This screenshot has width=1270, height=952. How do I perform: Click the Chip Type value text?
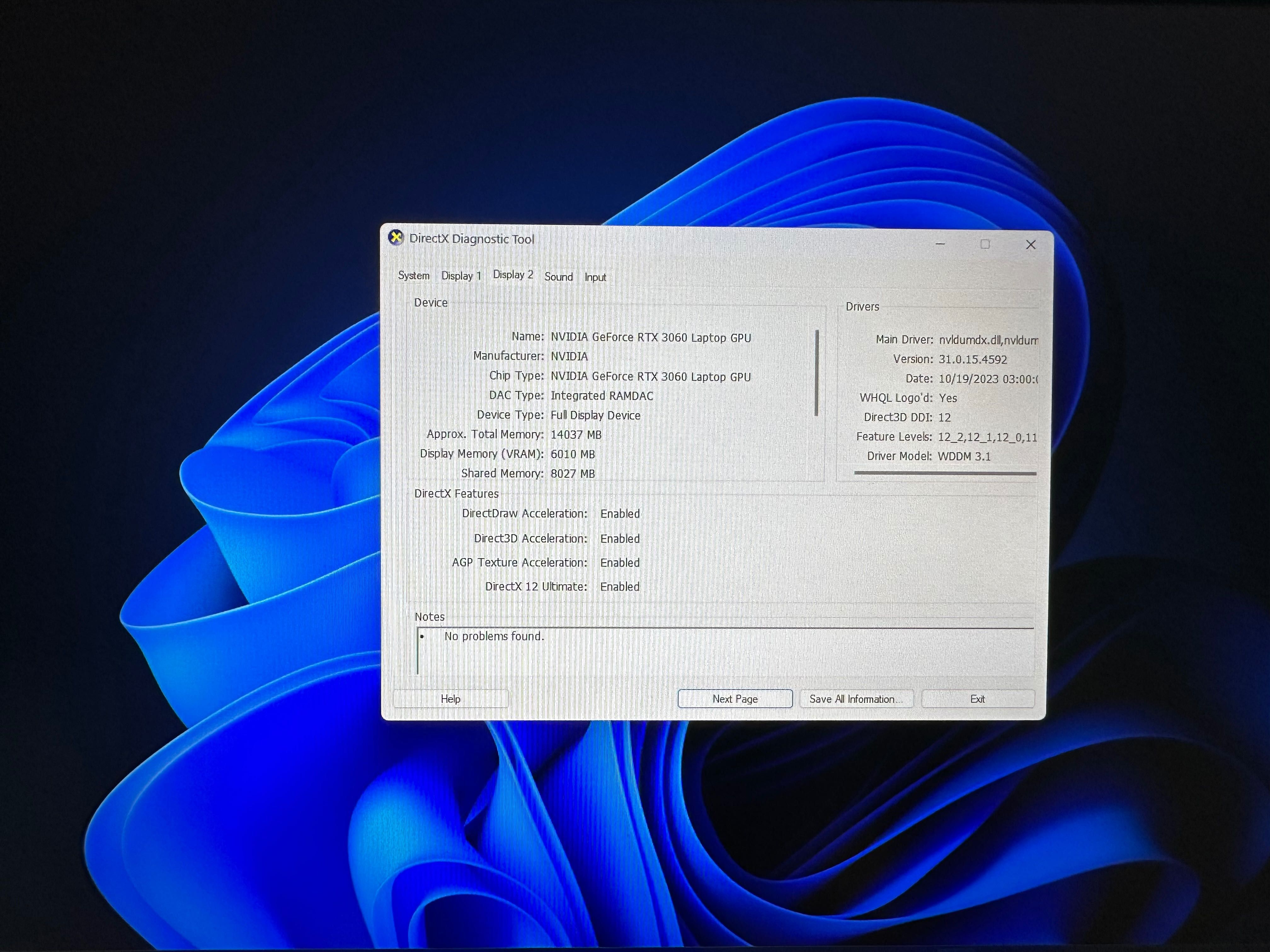pos(650,377)
